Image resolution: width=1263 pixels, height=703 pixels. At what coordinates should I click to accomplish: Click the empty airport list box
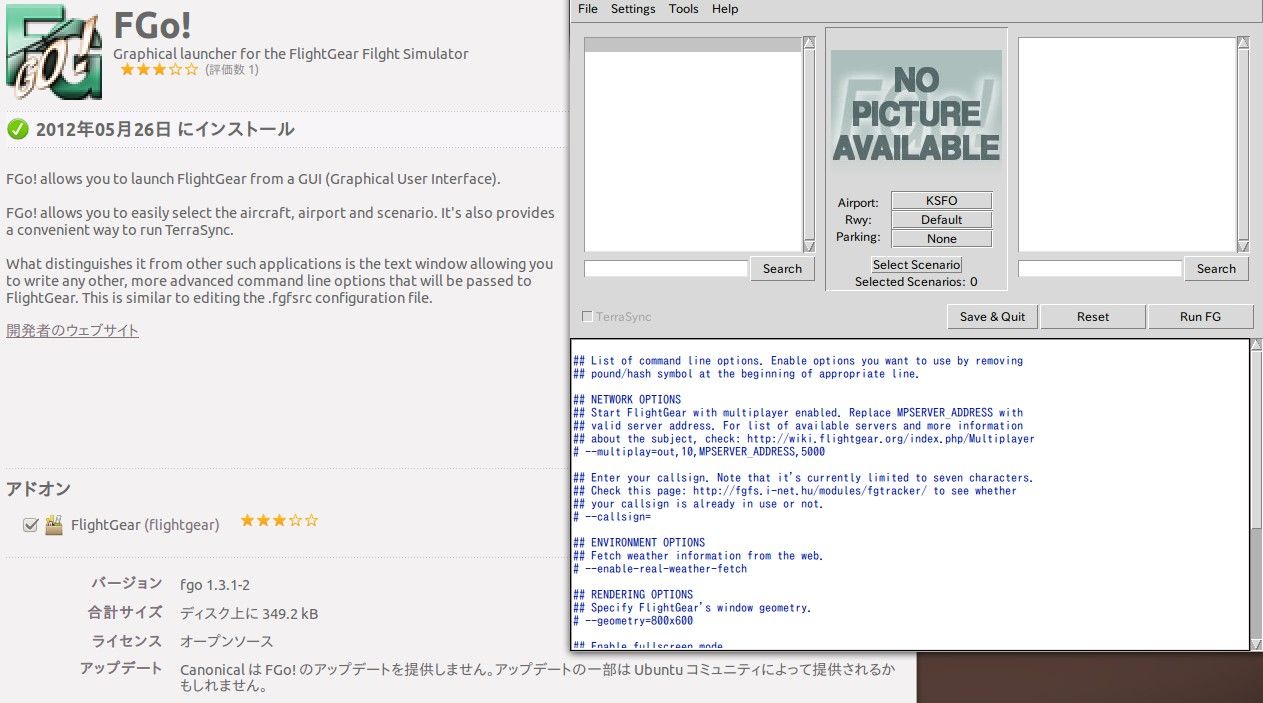(1127, 145)
